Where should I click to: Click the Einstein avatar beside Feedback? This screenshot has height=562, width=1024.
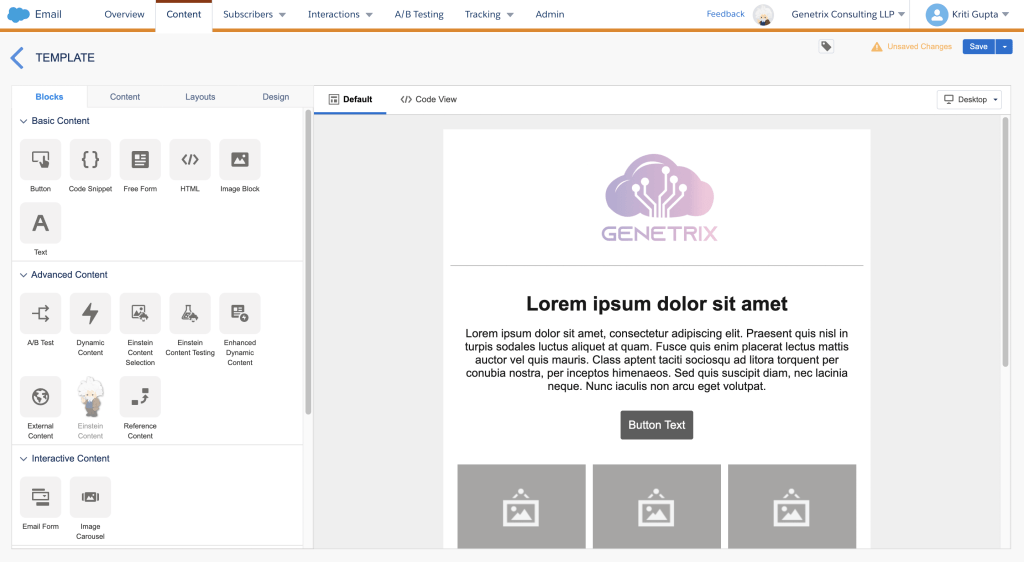[763, 14]
